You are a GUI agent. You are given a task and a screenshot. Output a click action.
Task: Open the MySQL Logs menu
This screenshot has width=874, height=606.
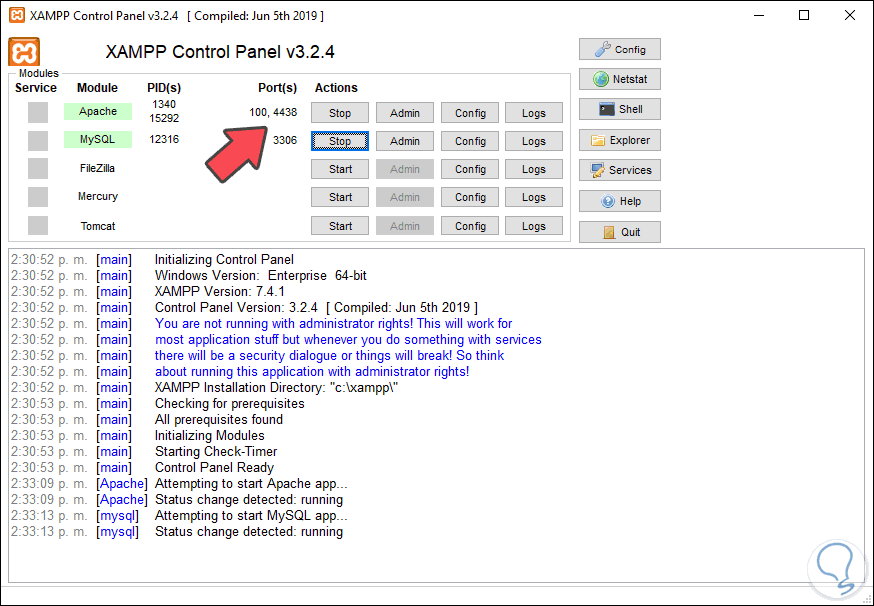click(x=534, y=141)
